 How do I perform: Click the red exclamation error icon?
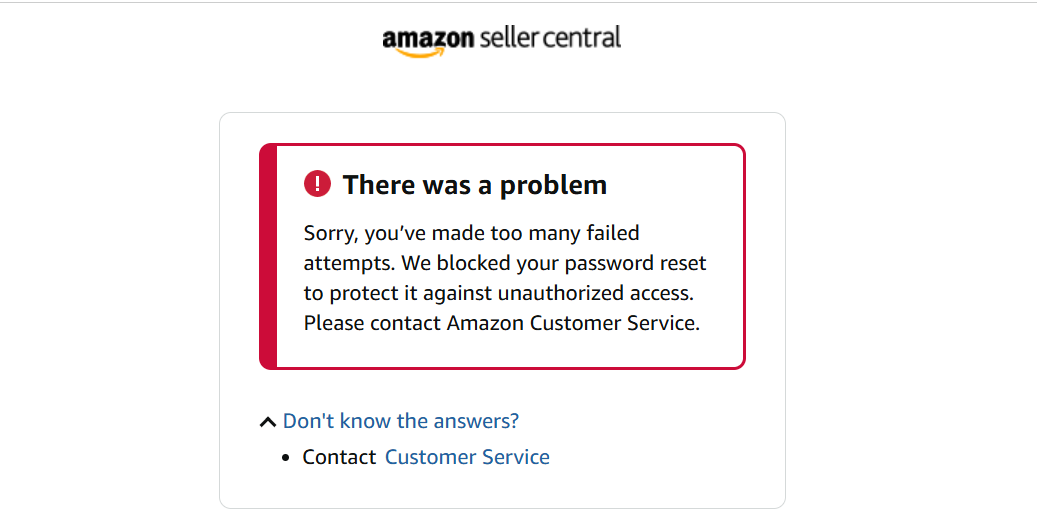pyautogui.click(x=317, y=184)
